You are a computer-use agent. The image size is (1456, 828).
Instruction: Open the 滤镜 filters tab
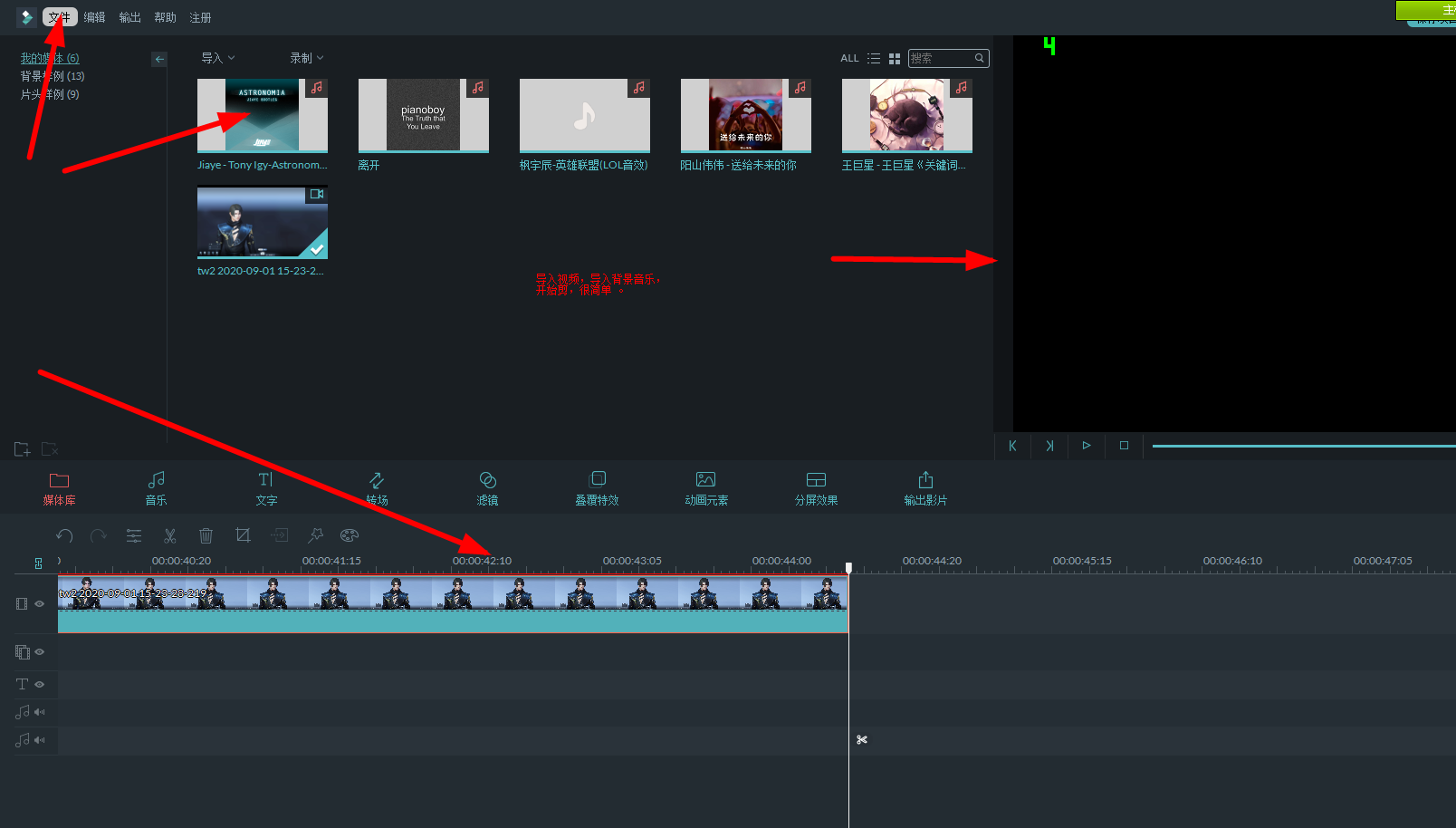click(x=487, y=488)
